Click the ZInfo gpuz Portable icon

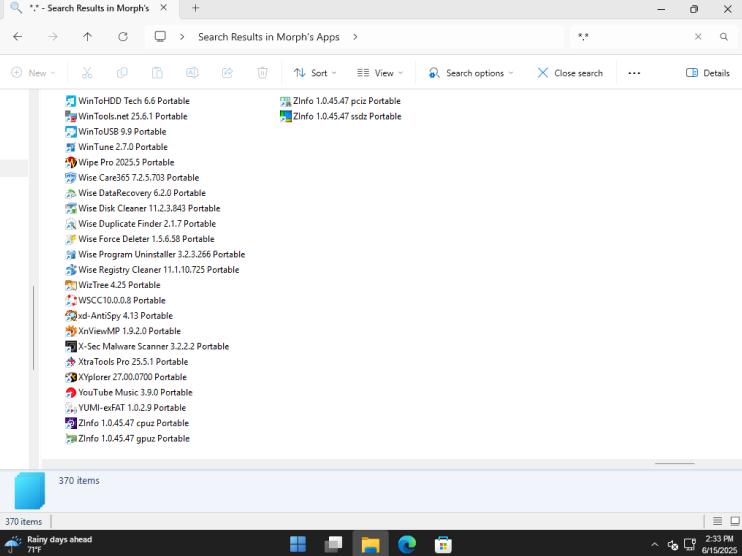(71, 439)
